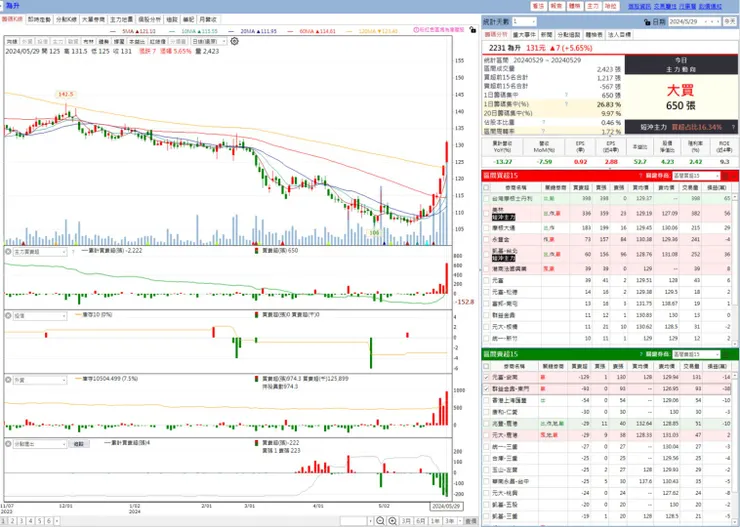
Task: Collapse the 分點進出 sub-chart with its circle icon
Action: pos(8,444)
